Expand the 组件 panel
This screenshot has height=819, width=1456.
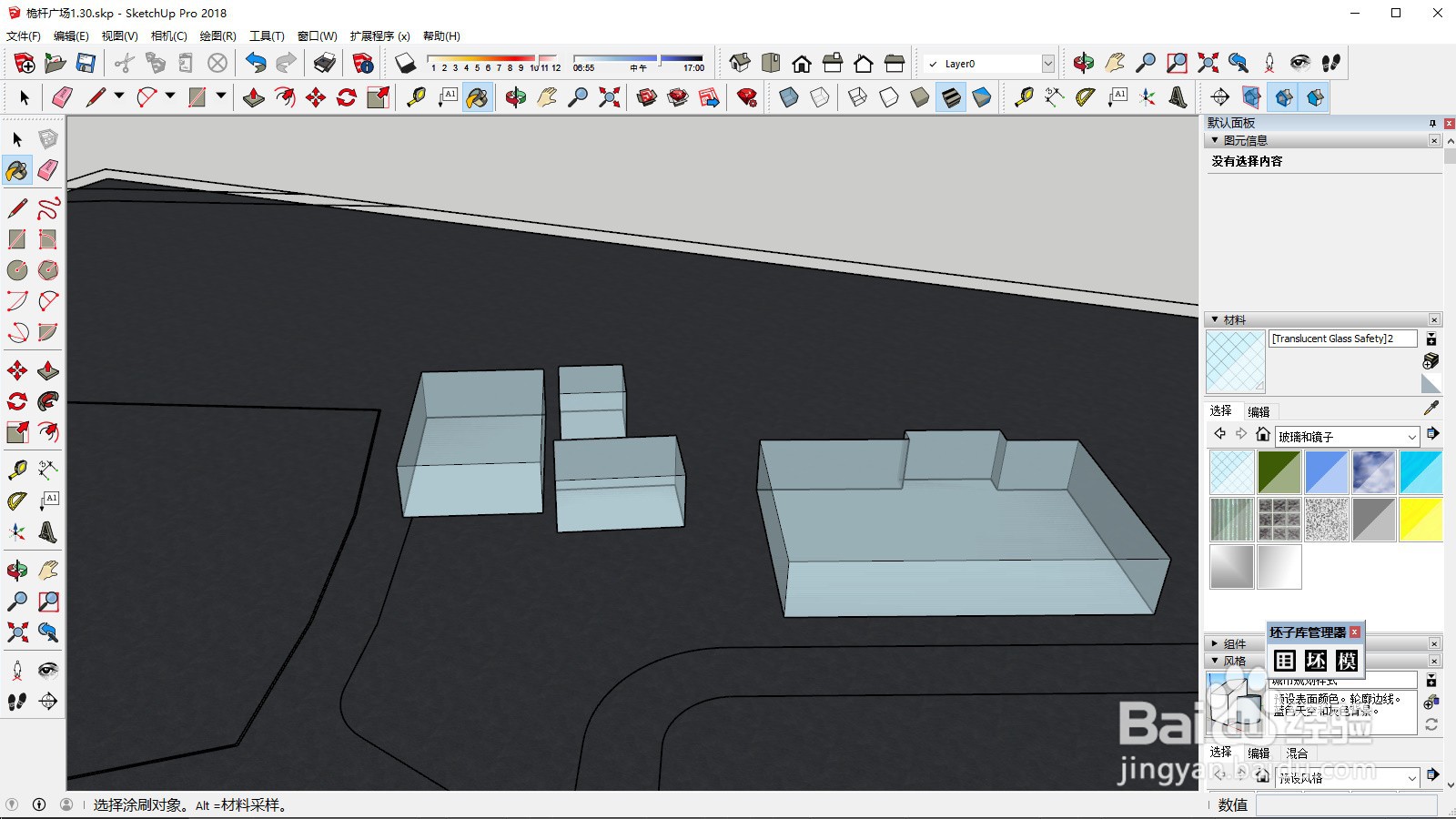coord(1215,643)
